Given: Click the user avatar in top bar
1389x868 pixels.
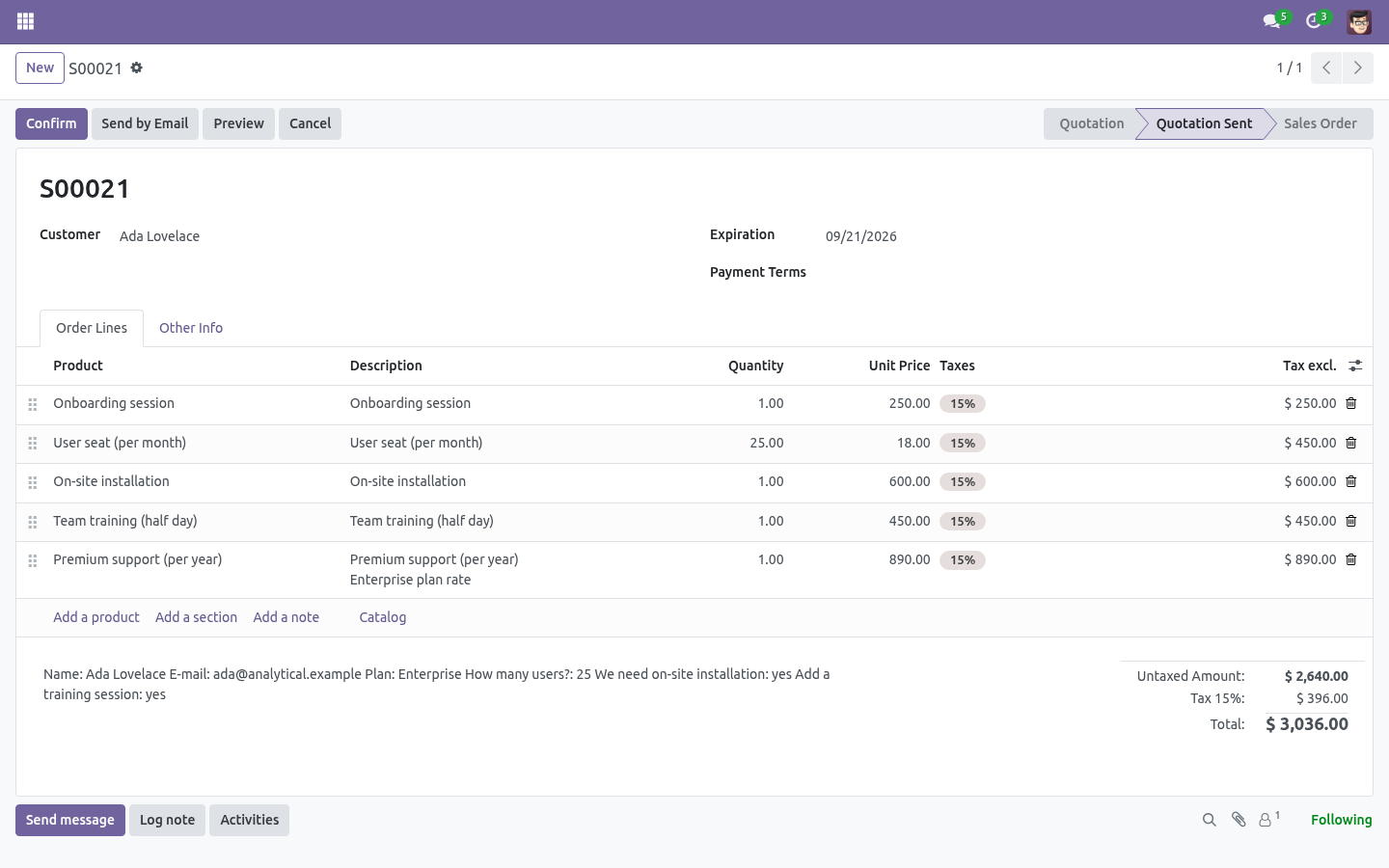Looking at the screenshot, I should tap(1359, 21).
